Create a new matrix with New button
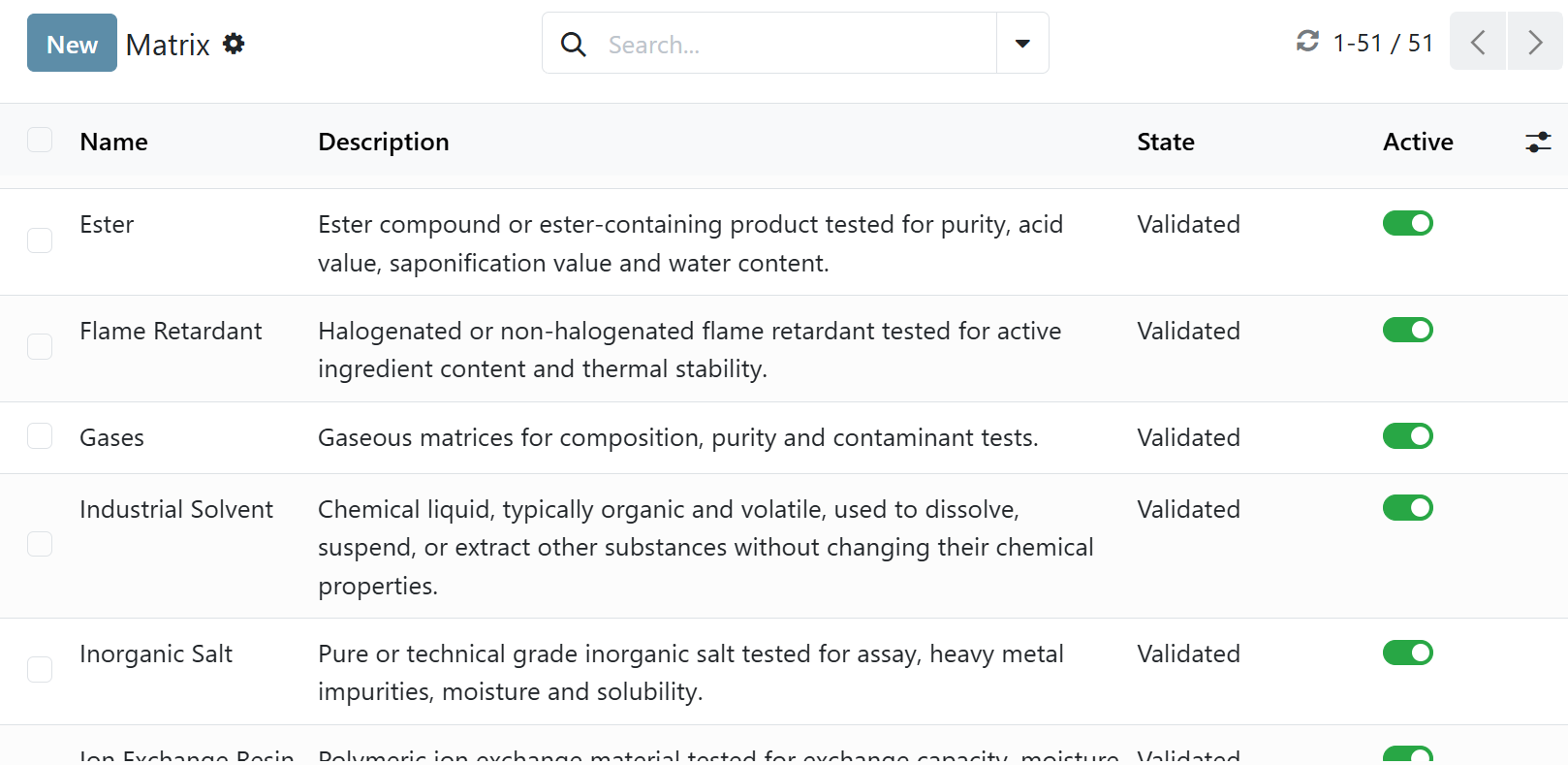This screenshot has height=765, width=1568. click(72, 44)
